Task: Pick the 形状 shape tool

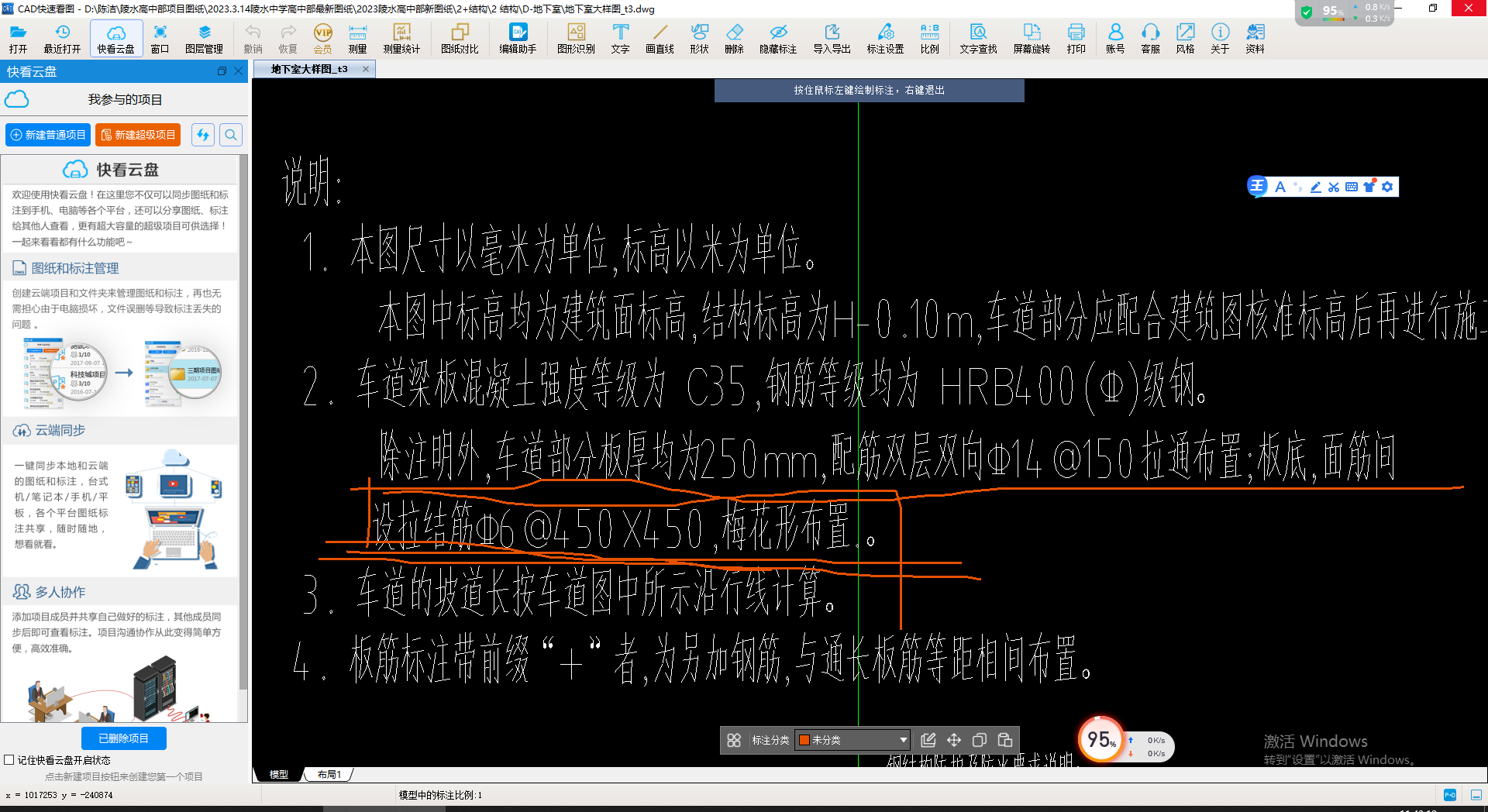Action: tap(699, 38)
